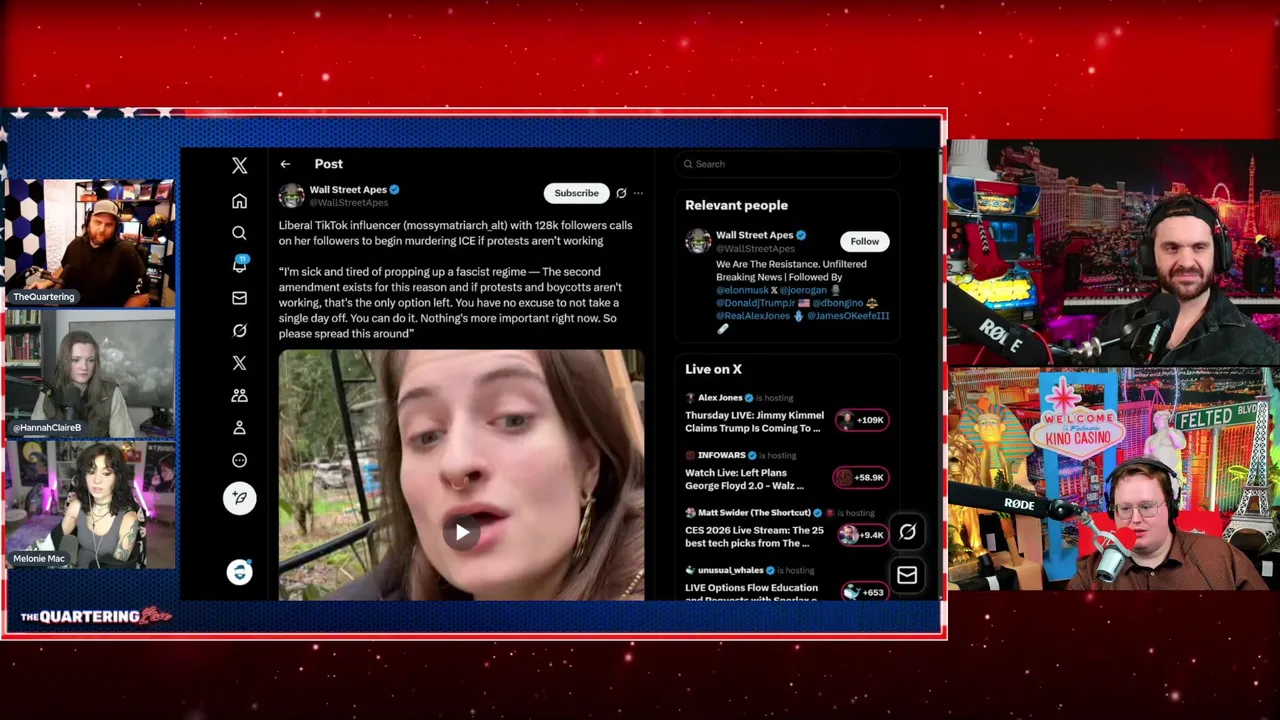Play the embedded video
Viewport: 1280px width, 720px height.
tap(461, 532)
